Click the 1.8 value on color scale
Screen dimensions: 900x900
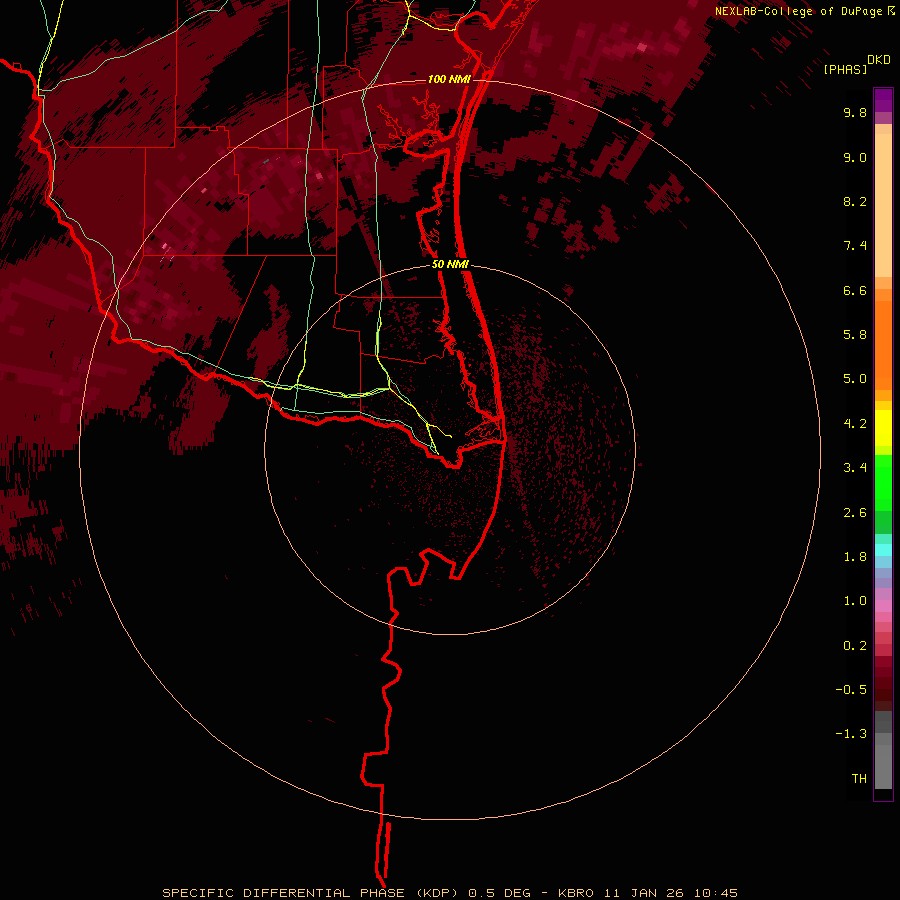(x=855, y=557)
